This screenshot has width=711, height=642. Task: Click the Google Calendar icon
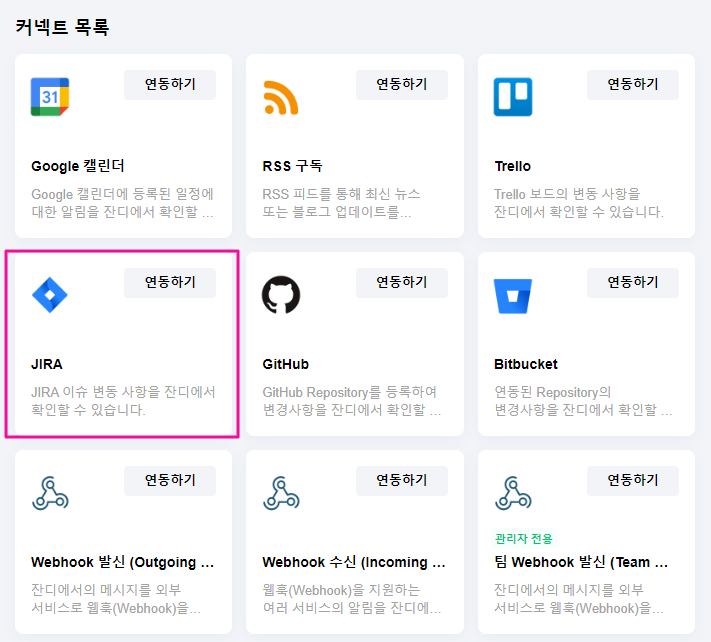50,97
